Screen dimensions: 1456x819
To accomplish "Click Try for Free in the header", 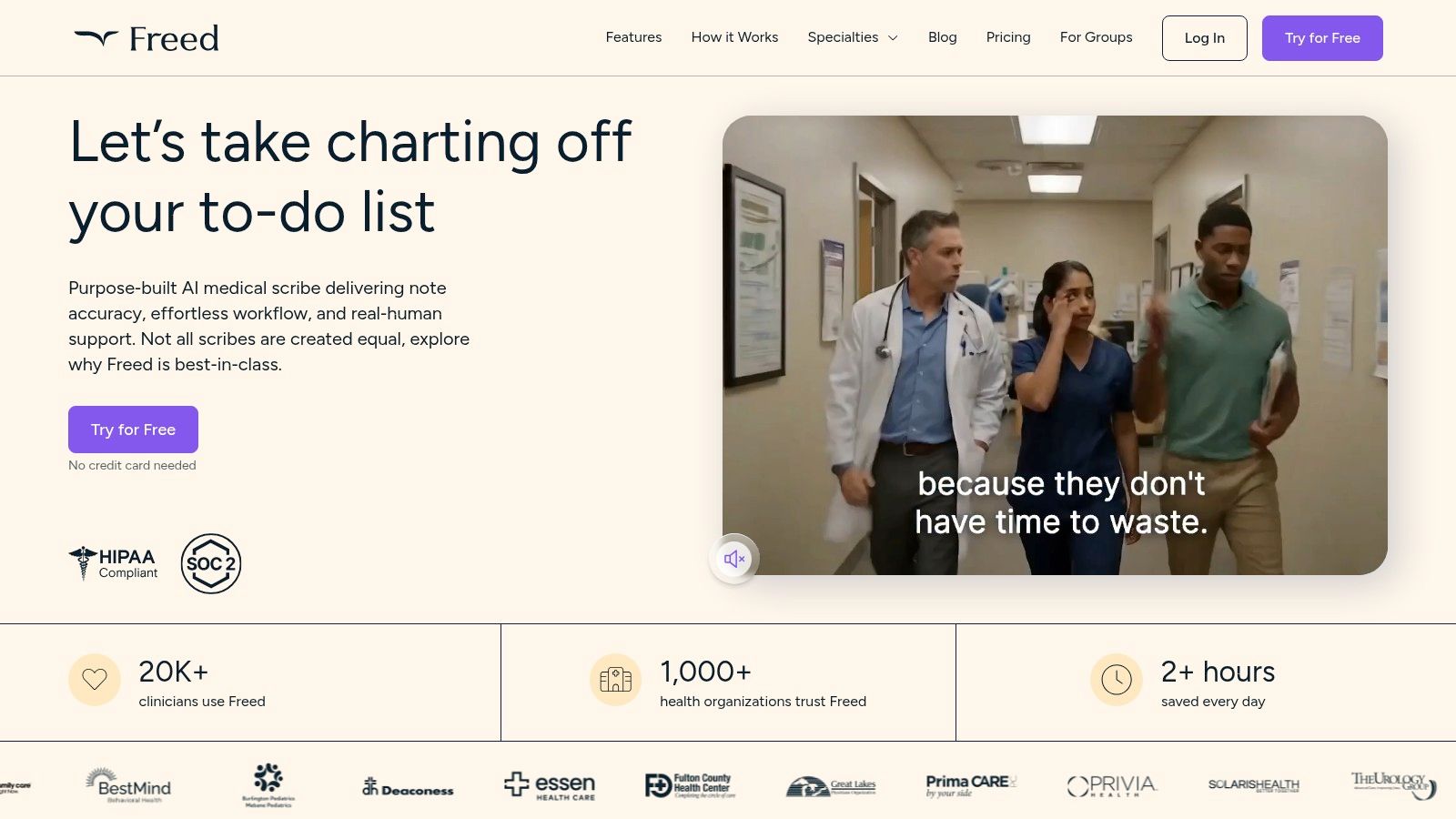I will pyautogui.click(x=1322, y=38).
